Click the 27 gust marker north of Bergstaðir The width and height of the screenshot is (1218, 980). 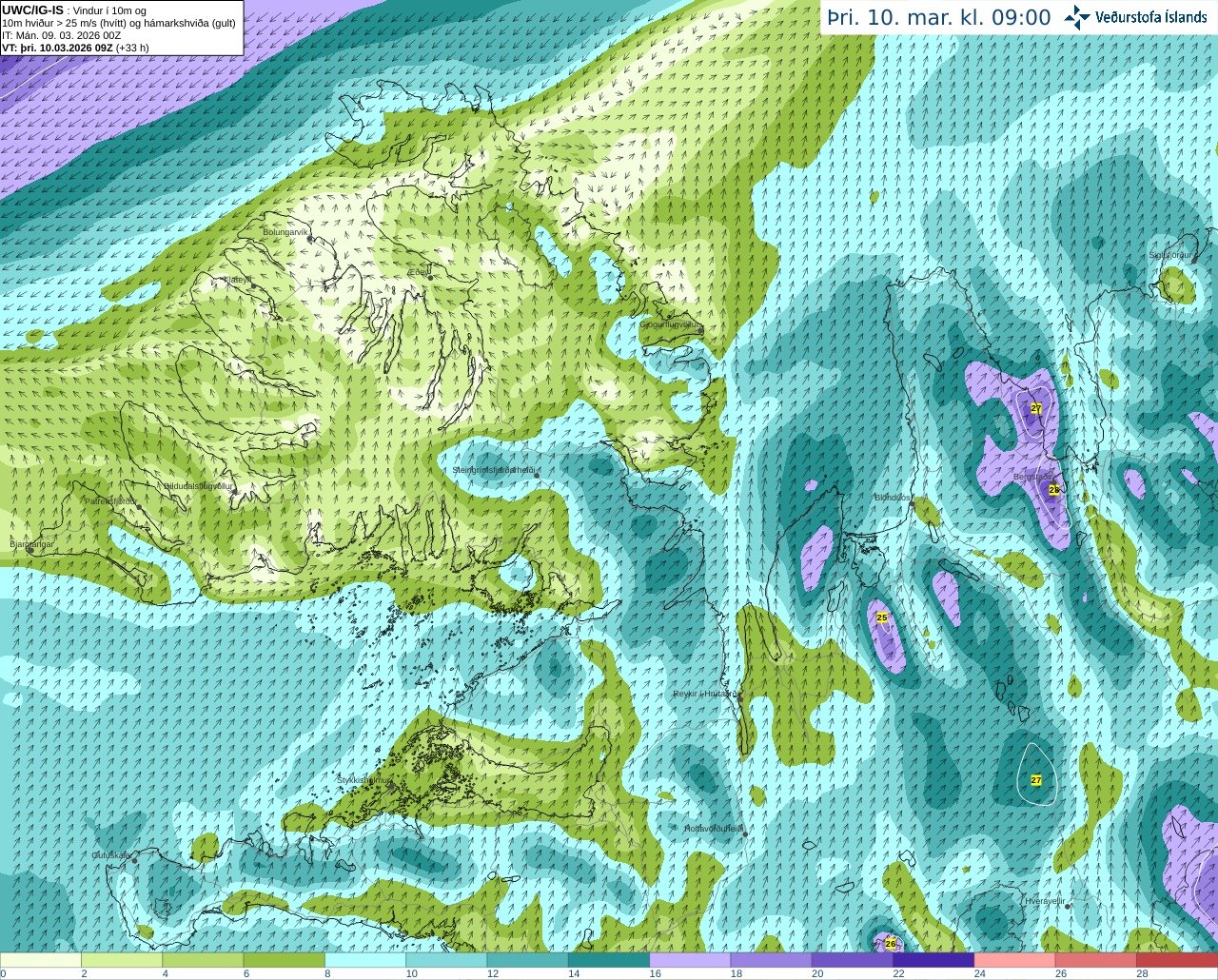click(x=1036, y=407)
